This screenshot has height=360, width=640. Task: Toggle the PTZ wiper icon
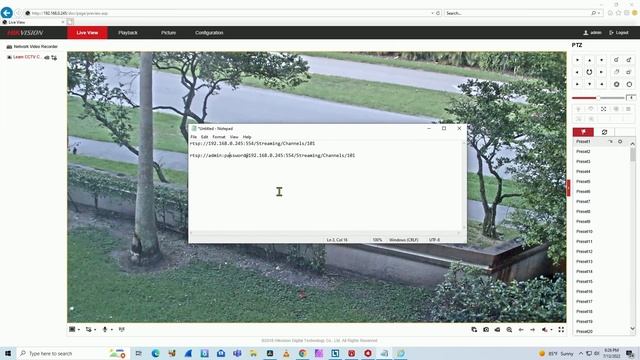click(x=591, y=109)
